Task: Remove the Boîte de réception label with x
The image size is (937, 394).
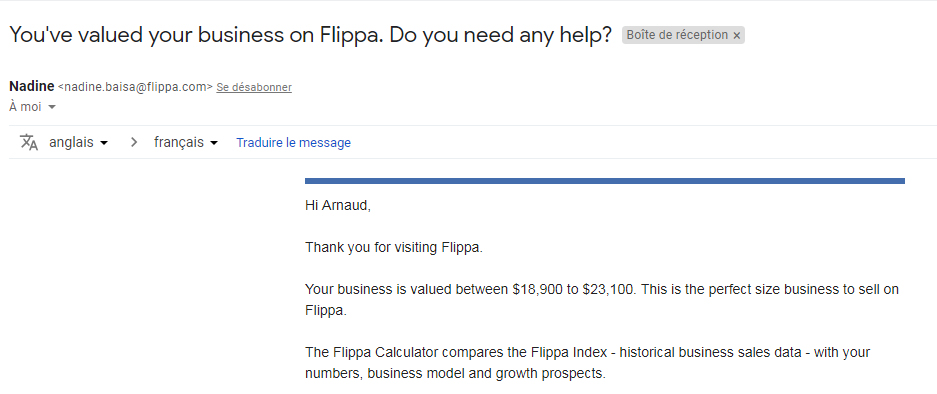Action: [737, 36]
